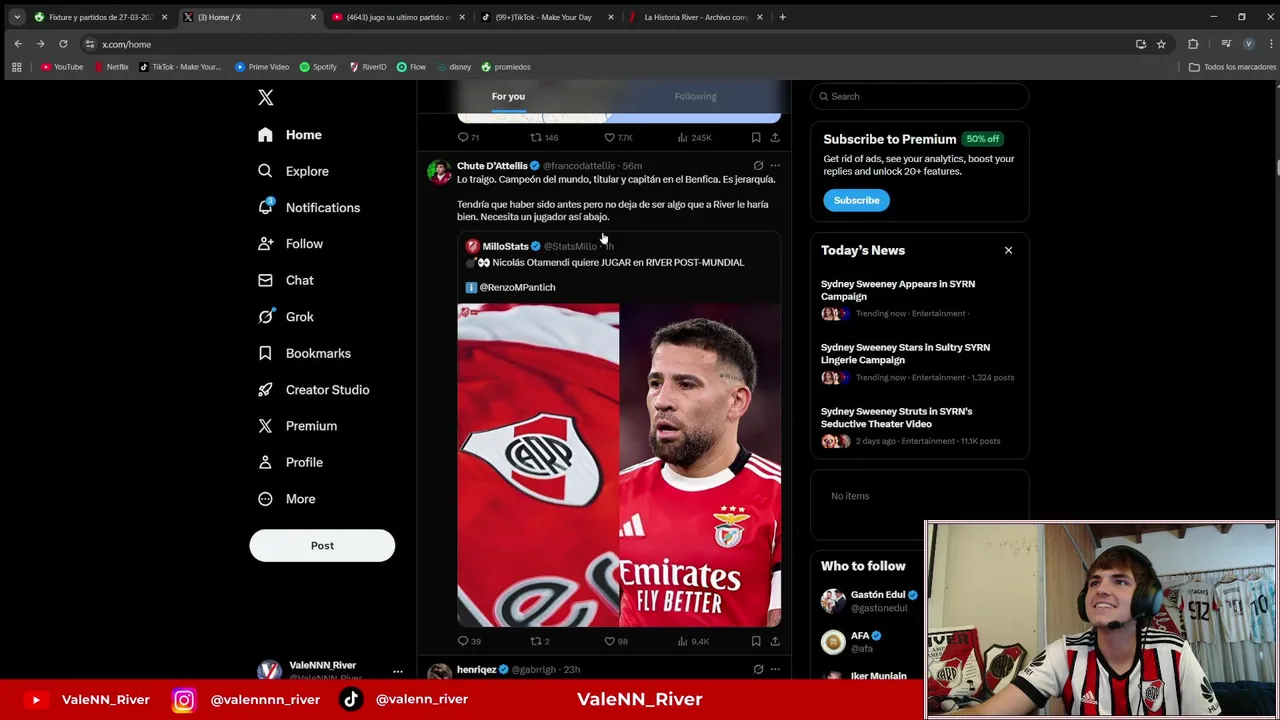Viewport: 1280px width, 720px height.
Task: Open the Netflix bookmark
Action: (x=111, y=67)
